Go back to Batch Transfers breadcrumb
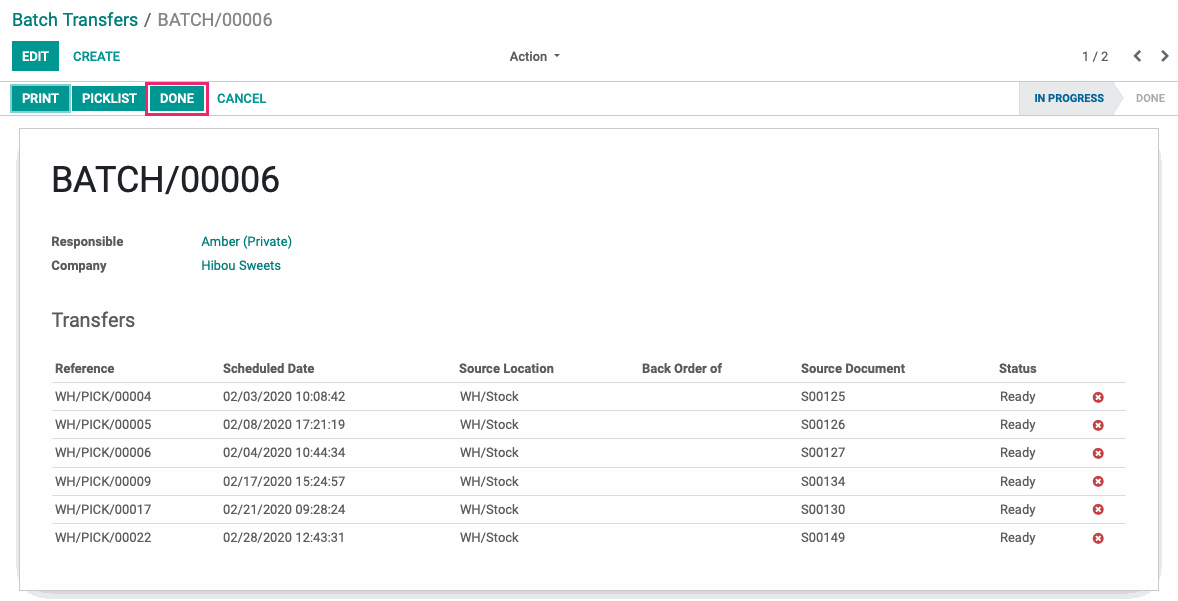Image resolution: width=1178 pixels, height=601 pixels. [x=75, y=20]
